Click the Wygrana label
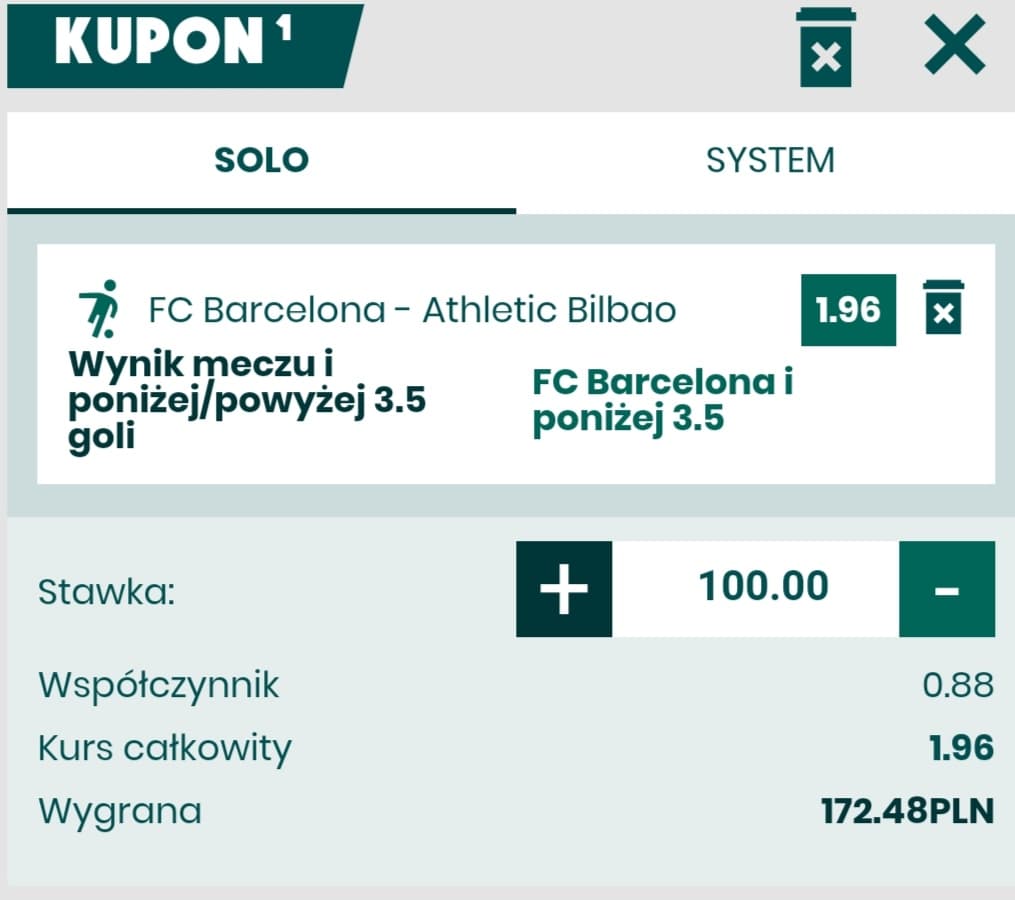The image size is (1015, 900). coord(120,811)
